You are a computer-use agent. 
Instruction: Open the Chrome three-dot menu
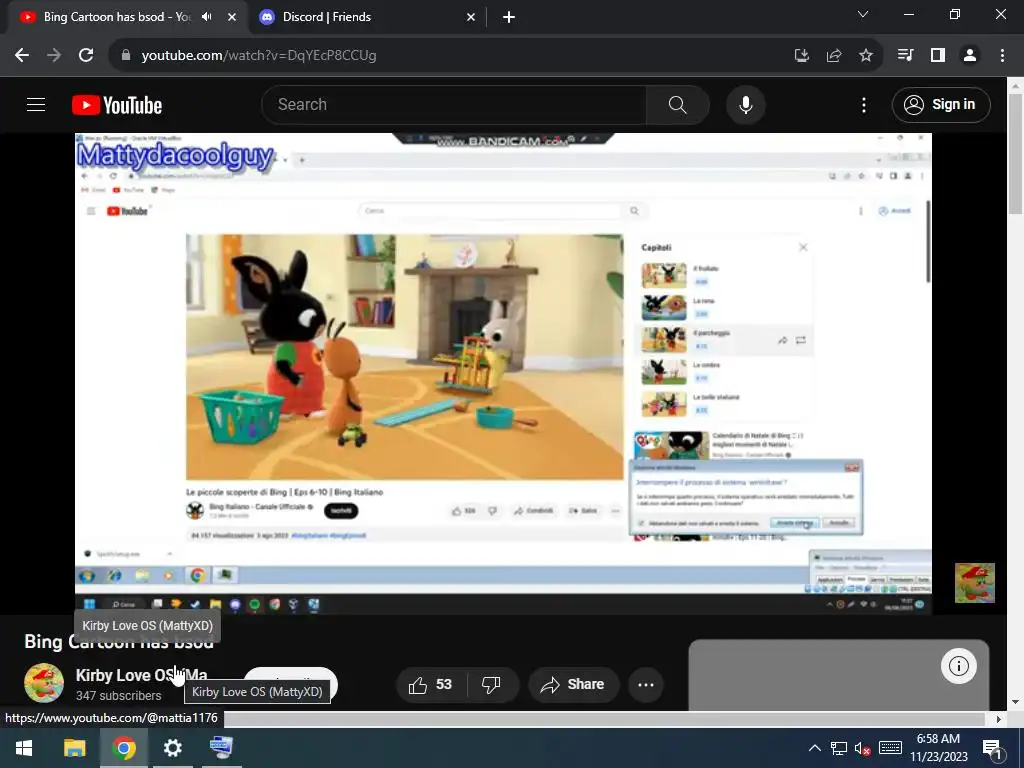[1002, 56]
